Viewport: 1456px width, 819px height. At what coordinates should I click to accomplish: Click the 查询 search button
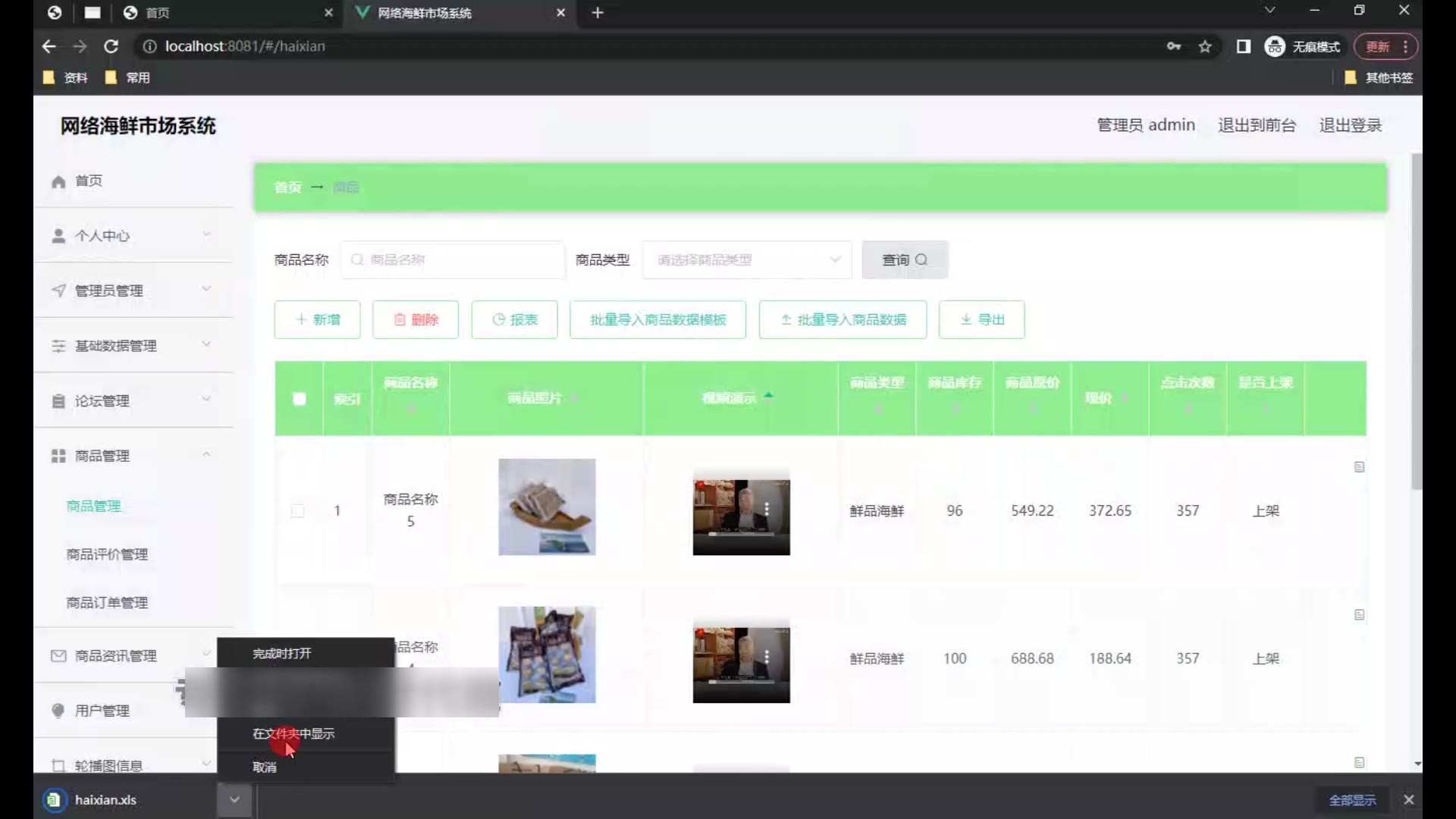[x=904, y=259]
